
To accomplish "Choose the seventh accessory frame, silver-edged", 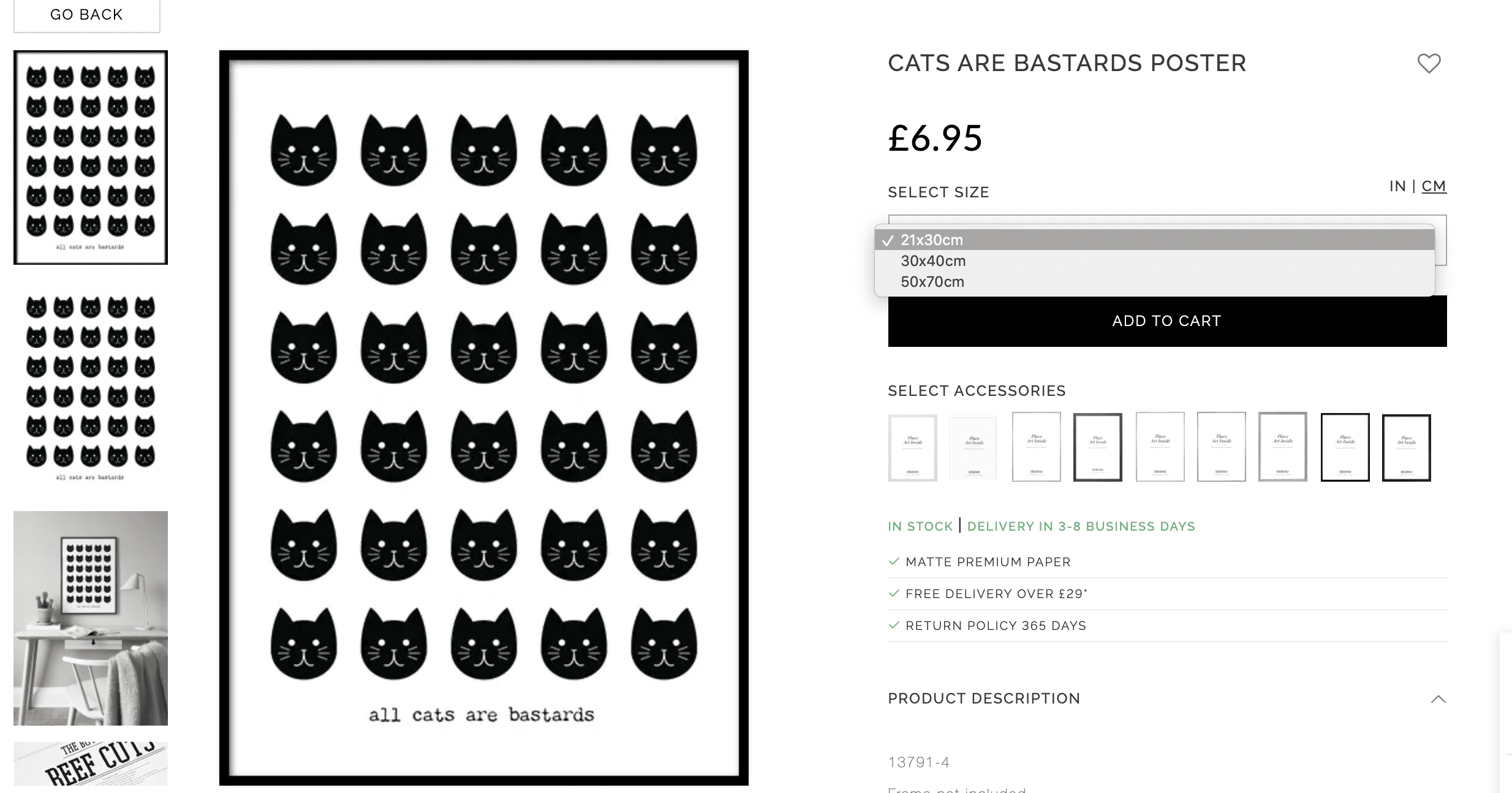I will pyautogui.click(x=1283, y=447).
